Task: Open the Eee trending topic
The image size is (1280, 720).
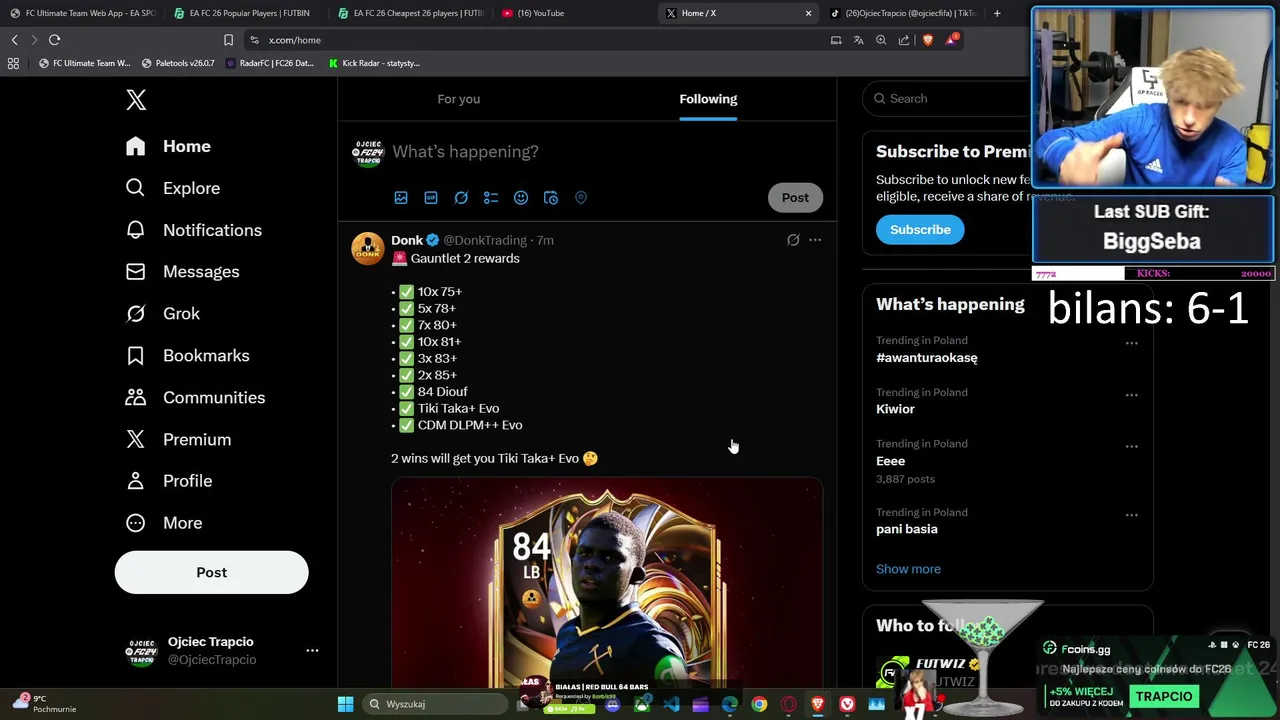Action: click(x=890, y=461)
